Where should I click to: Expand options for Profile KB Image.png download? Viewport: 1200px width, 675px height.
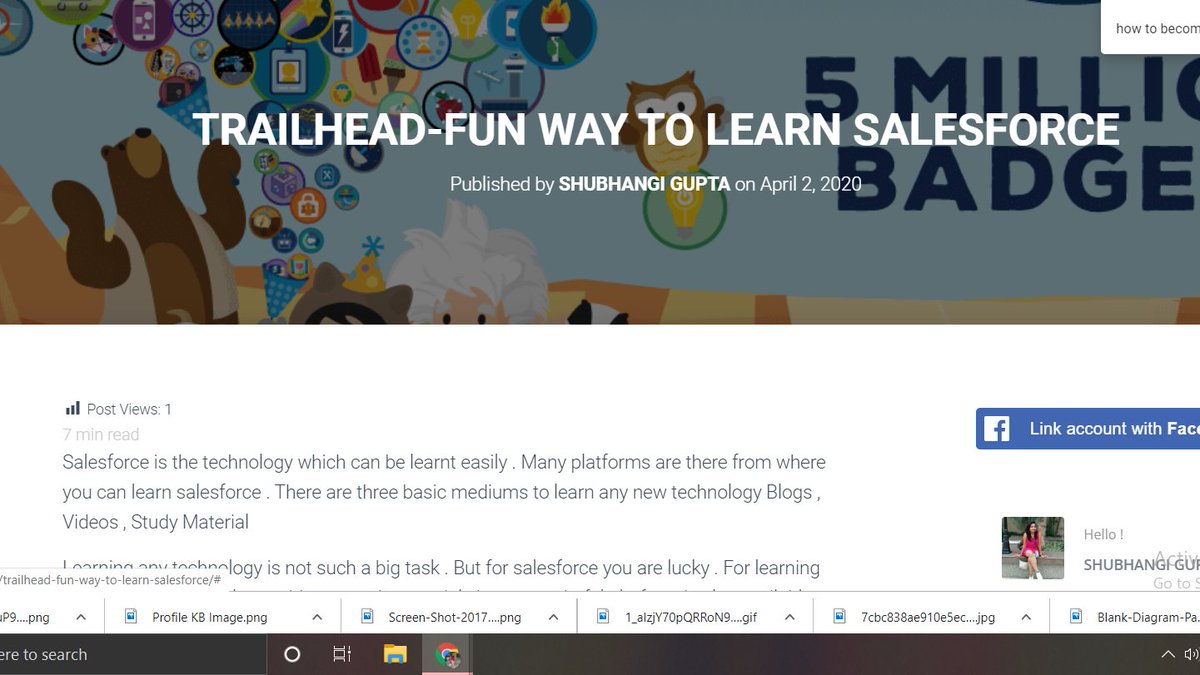click(x=317, y=617)
